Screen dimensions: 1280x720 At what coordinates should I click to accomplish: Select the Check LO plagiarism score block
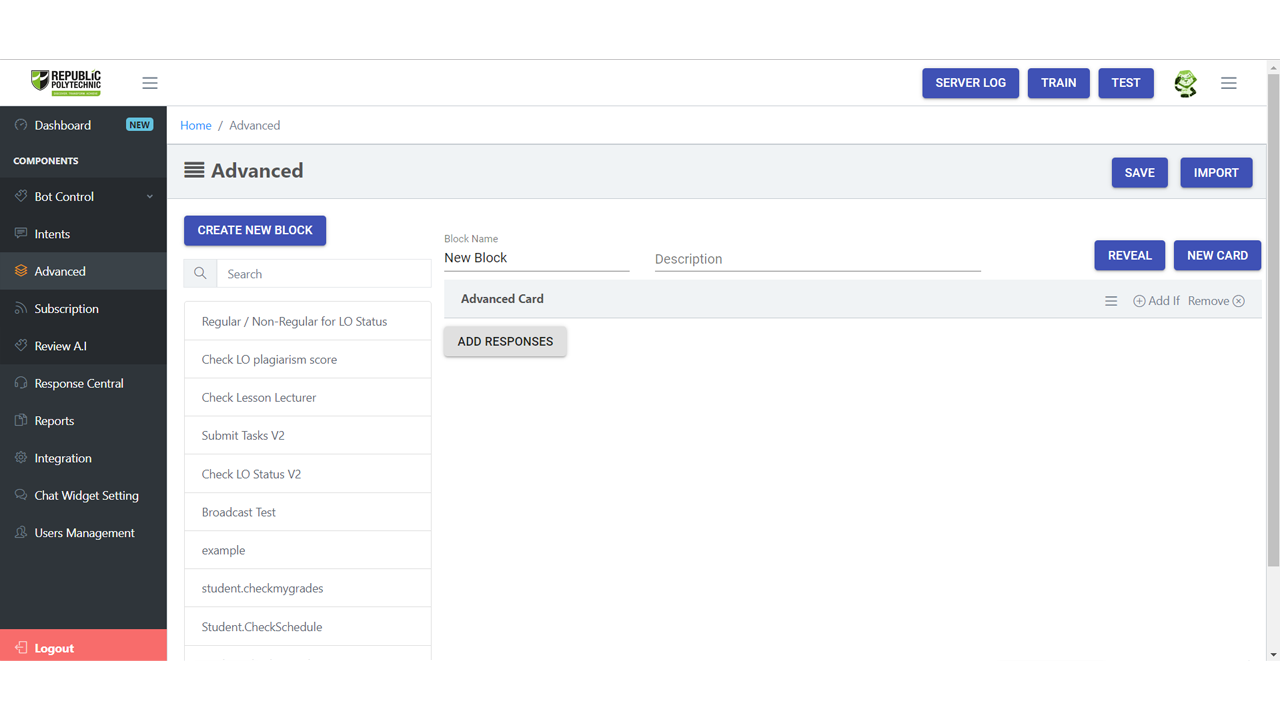point(269,359)
